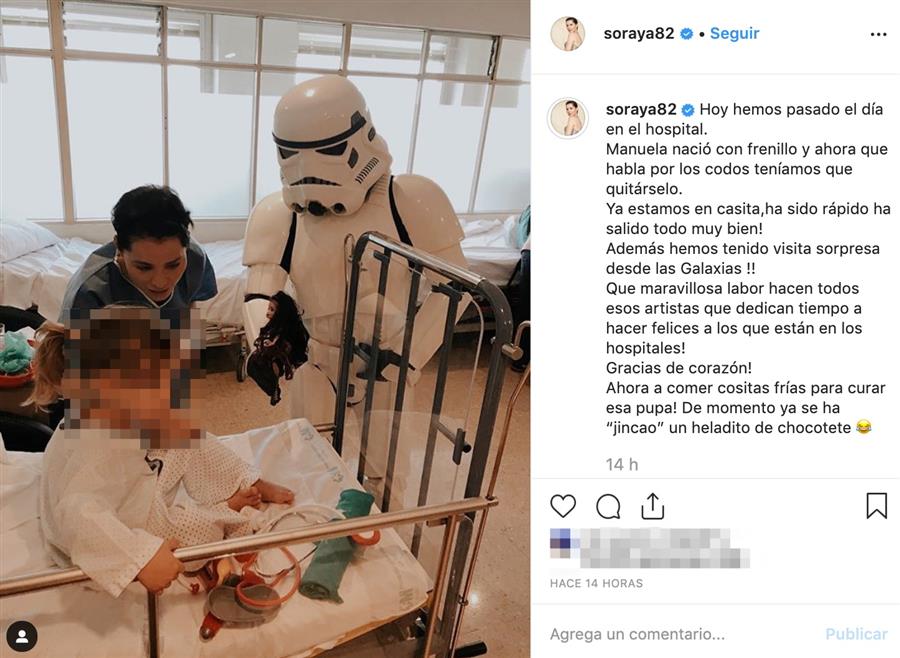The height and width of the screenshot is (658, 900).
Task: Click the verified badge in header
Action: pyautogui.click(x=686, y=34)
